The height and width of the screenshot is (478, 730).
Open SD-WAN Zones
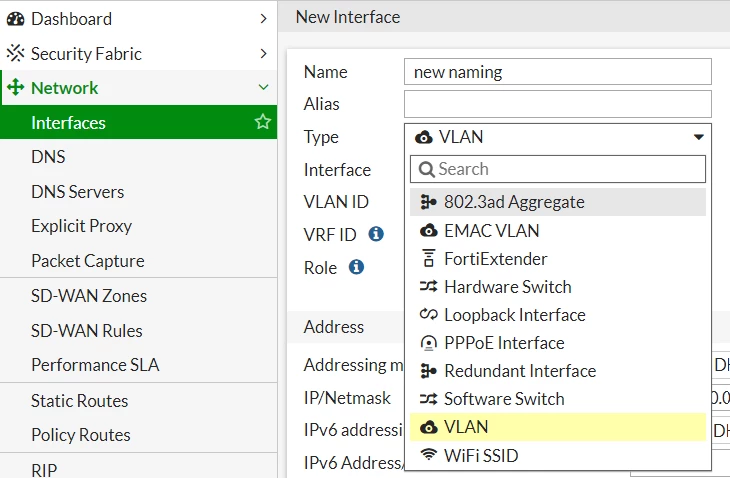point(139,296)
